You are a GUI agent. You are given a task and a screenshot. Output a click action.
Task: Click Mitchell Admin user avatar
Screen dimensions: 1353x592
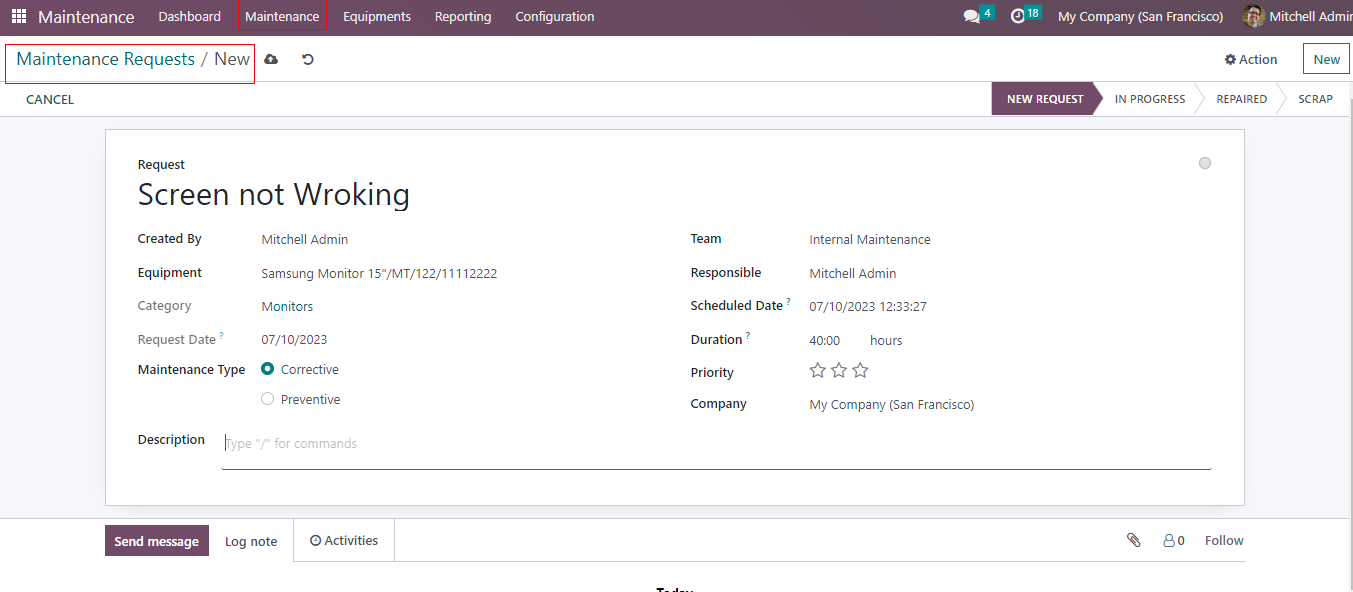tap(1253, 17)
